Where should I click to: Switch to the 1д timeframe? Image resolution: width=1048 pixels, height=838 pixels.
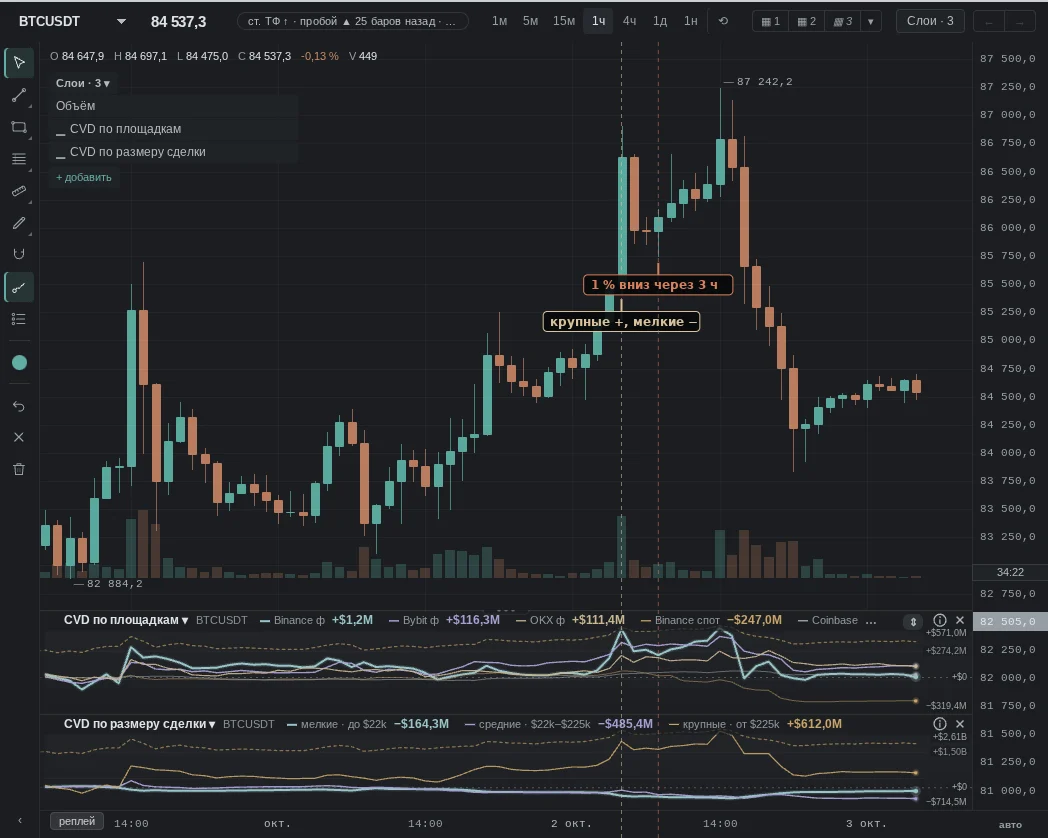tap(660, 21)
